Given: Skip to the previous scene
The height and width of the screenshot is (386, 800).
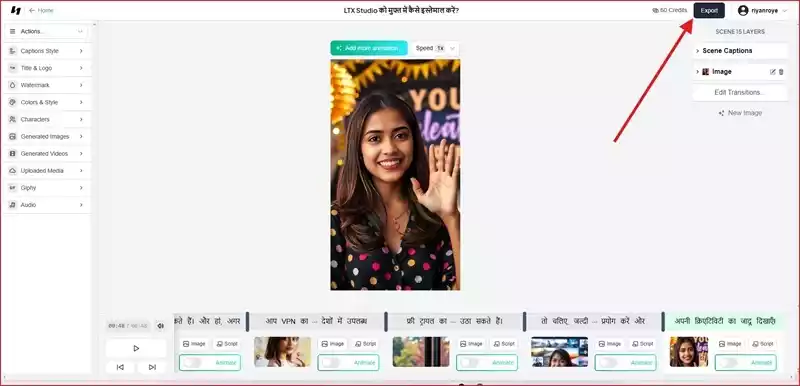Looking at the screenshot, I should pos(120,367).
